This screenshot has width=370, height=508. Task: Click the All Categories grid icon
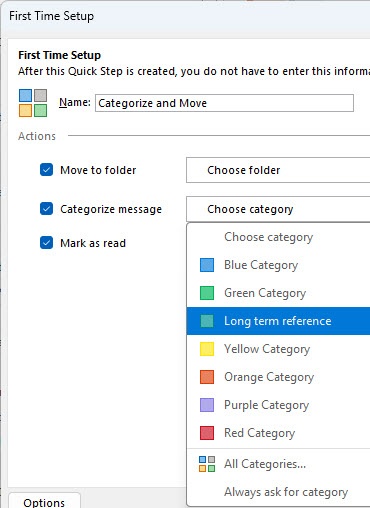(207, 464)
